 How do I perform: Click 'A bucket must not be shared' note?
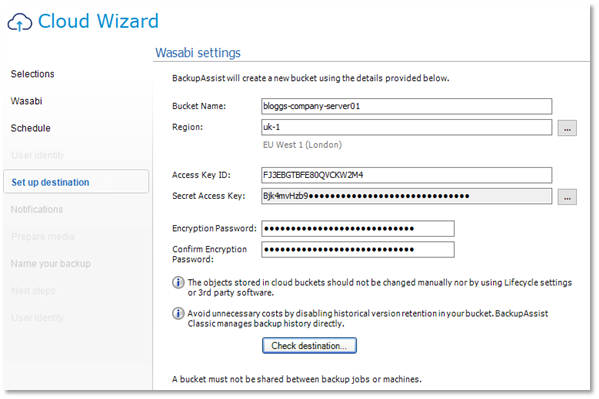tap(297, 379)
